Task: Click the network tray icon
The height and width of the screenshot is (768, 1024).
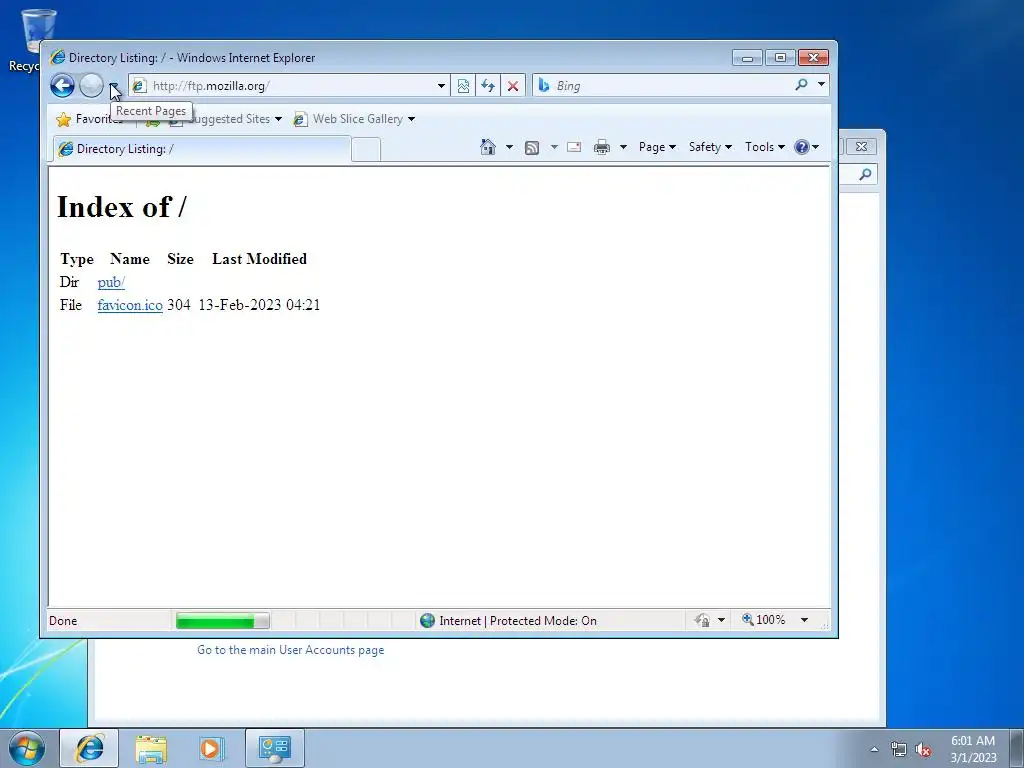Action: point(899,749)
